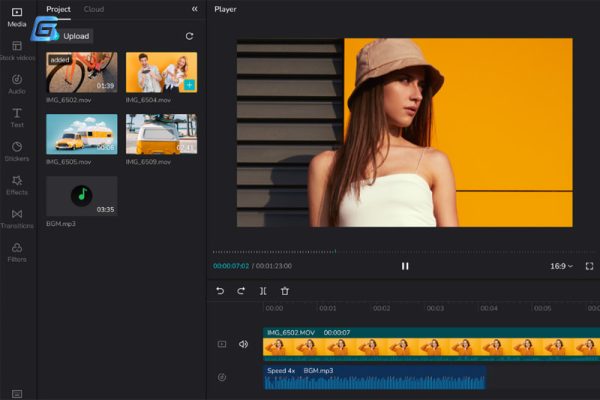
Task: Refresh the project media list
Action: (x=189, y=36)
